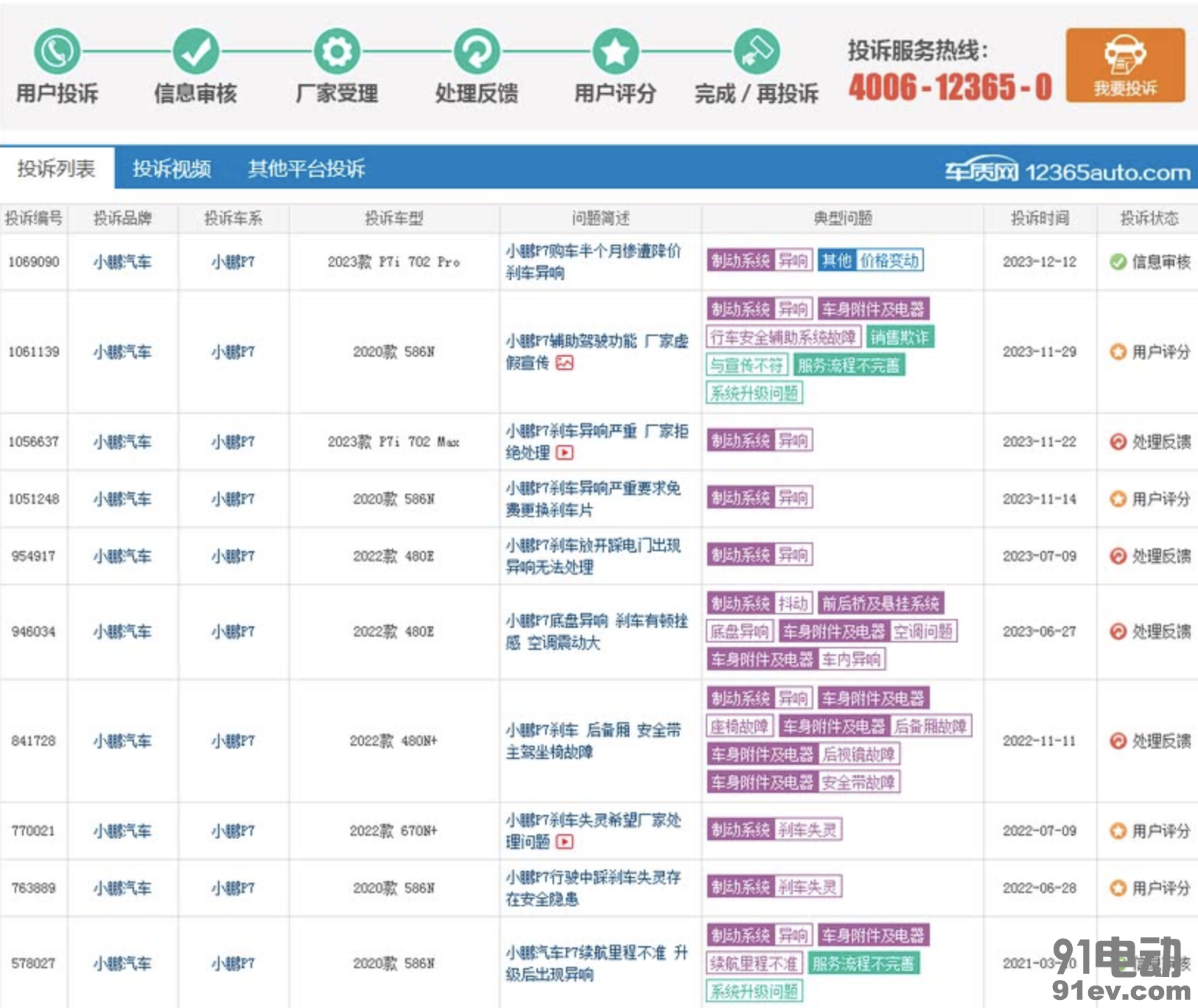Click the 续航里程不准 tag
The width and height of the screenshot is (1198, 1008).
click(754, 963)
